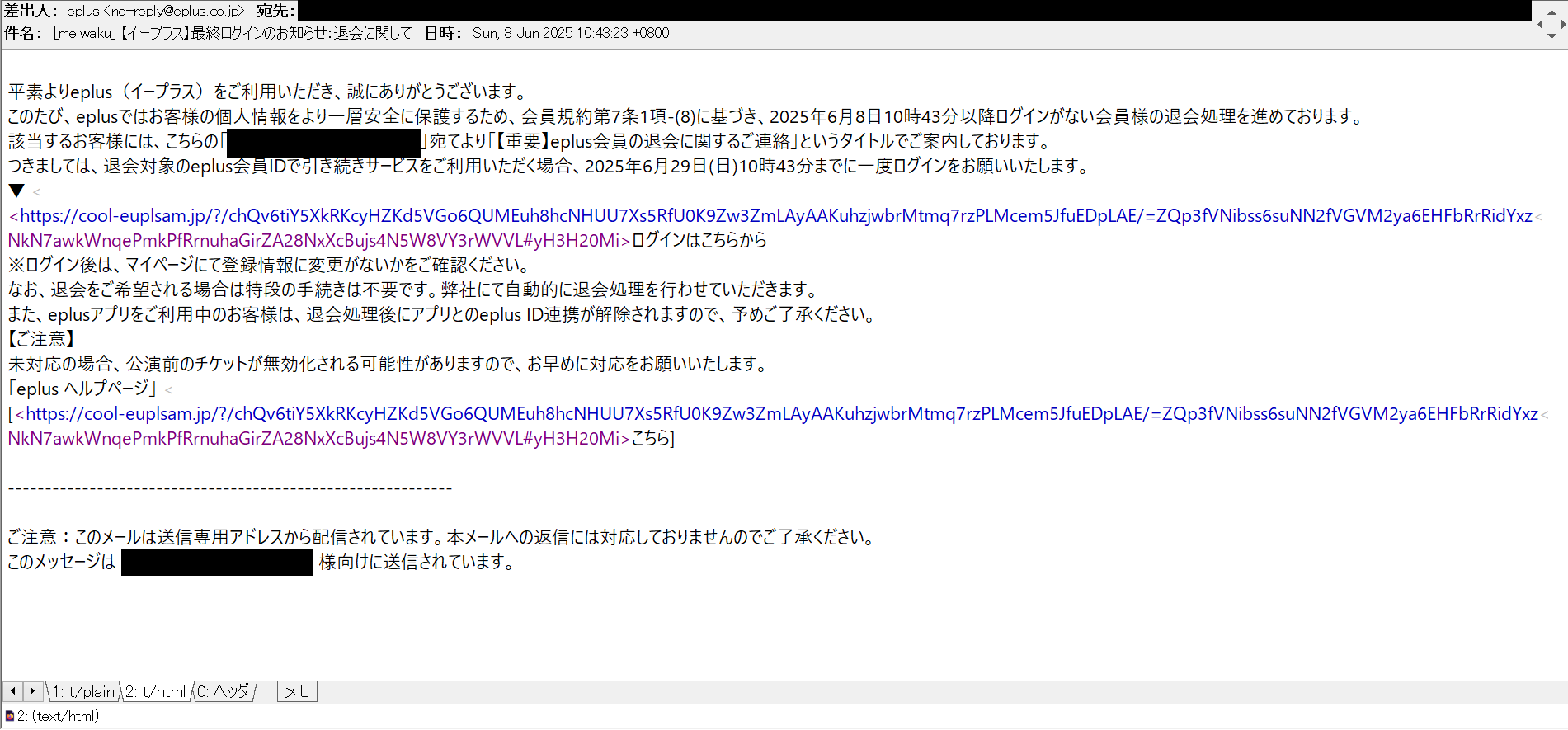
Task: Click the second line of the login URL
Action: (318, 241)
